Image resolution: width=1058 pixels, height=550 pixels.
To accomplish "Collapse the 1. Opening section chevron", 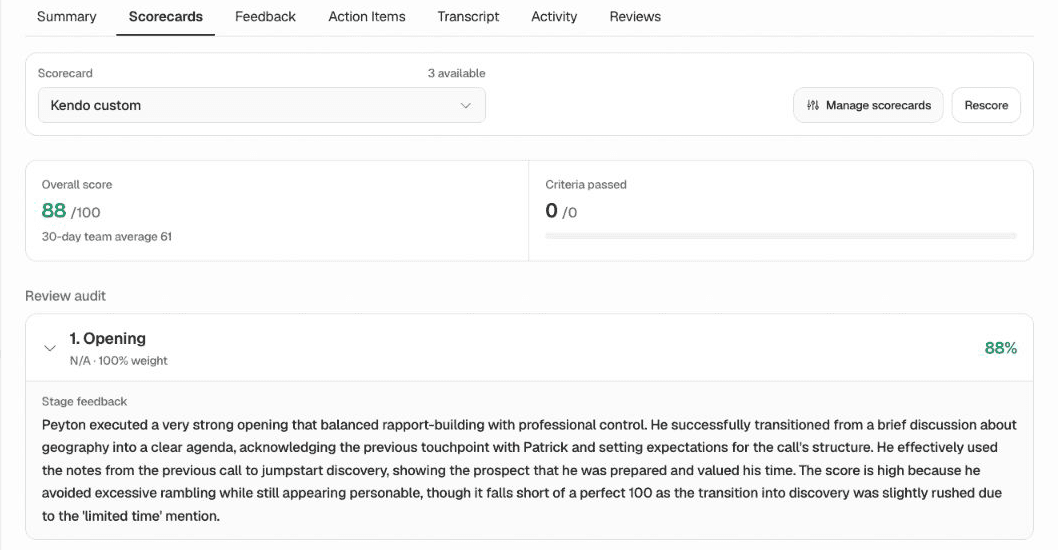I will coord(49,348).
